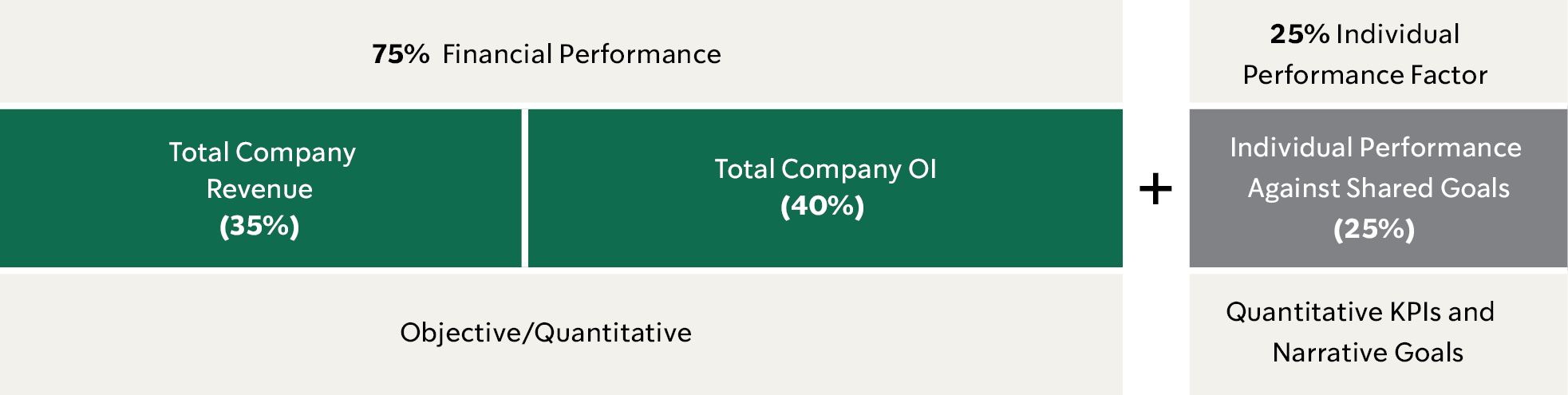The height and width of the screenshot is (395, 1568).
Task: Click the Total Company OI title text
Action: click(x=825, y=169)
